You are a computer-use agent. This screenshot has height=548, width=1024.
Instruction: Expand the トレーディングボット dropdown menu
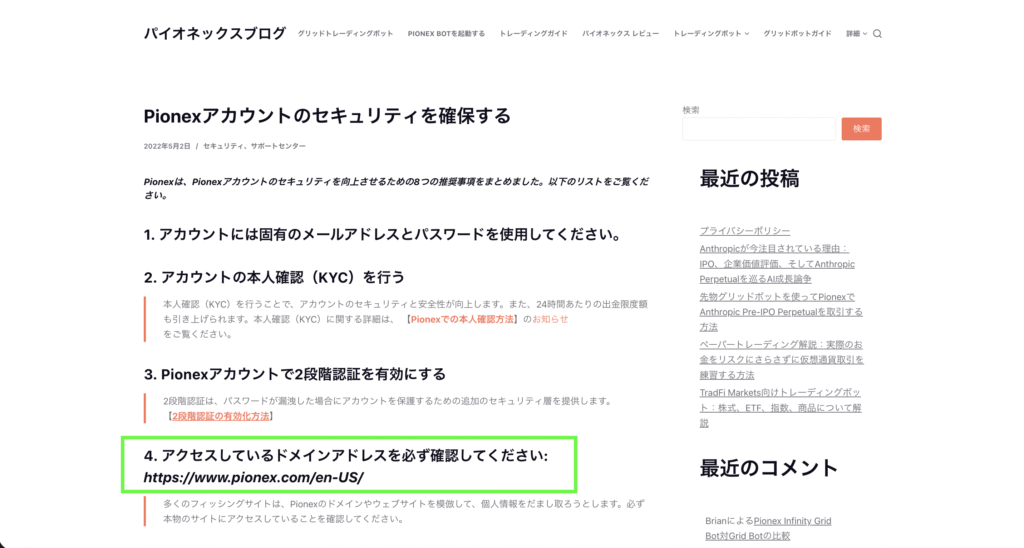(x=711, y=34)
